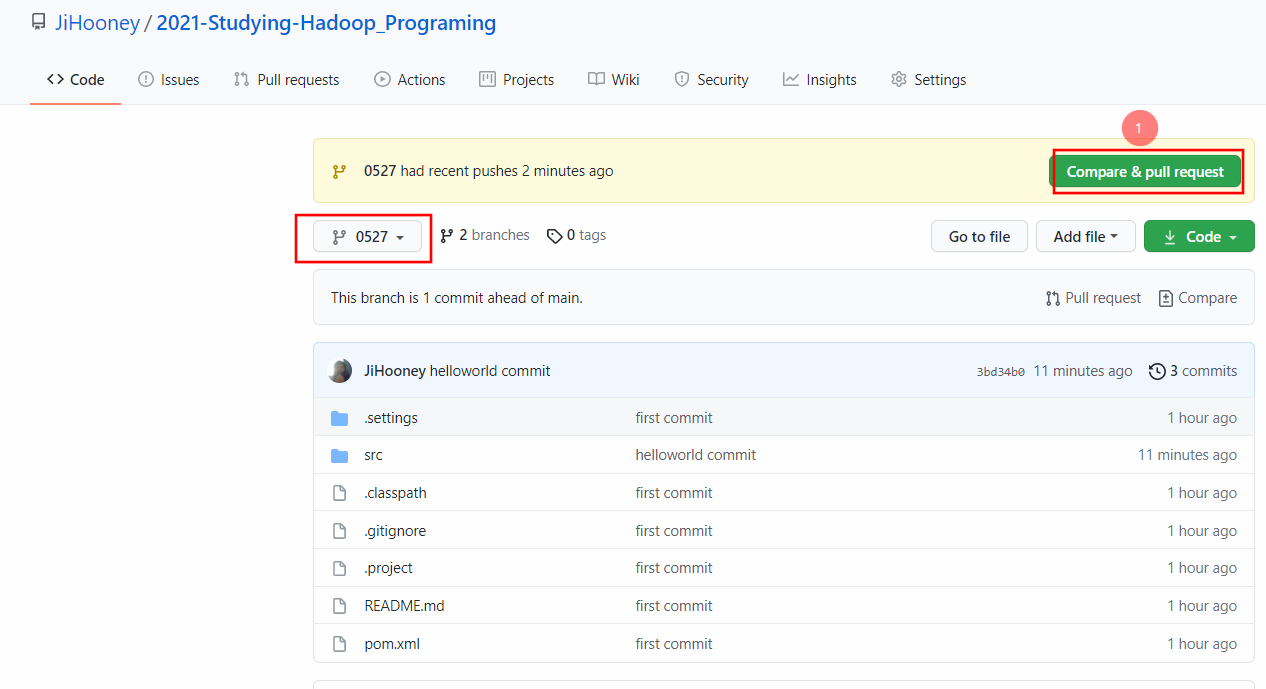This screenshot has width=1266, height=689.
Task: Open the .gitignore file
Action: click(395, 531)
